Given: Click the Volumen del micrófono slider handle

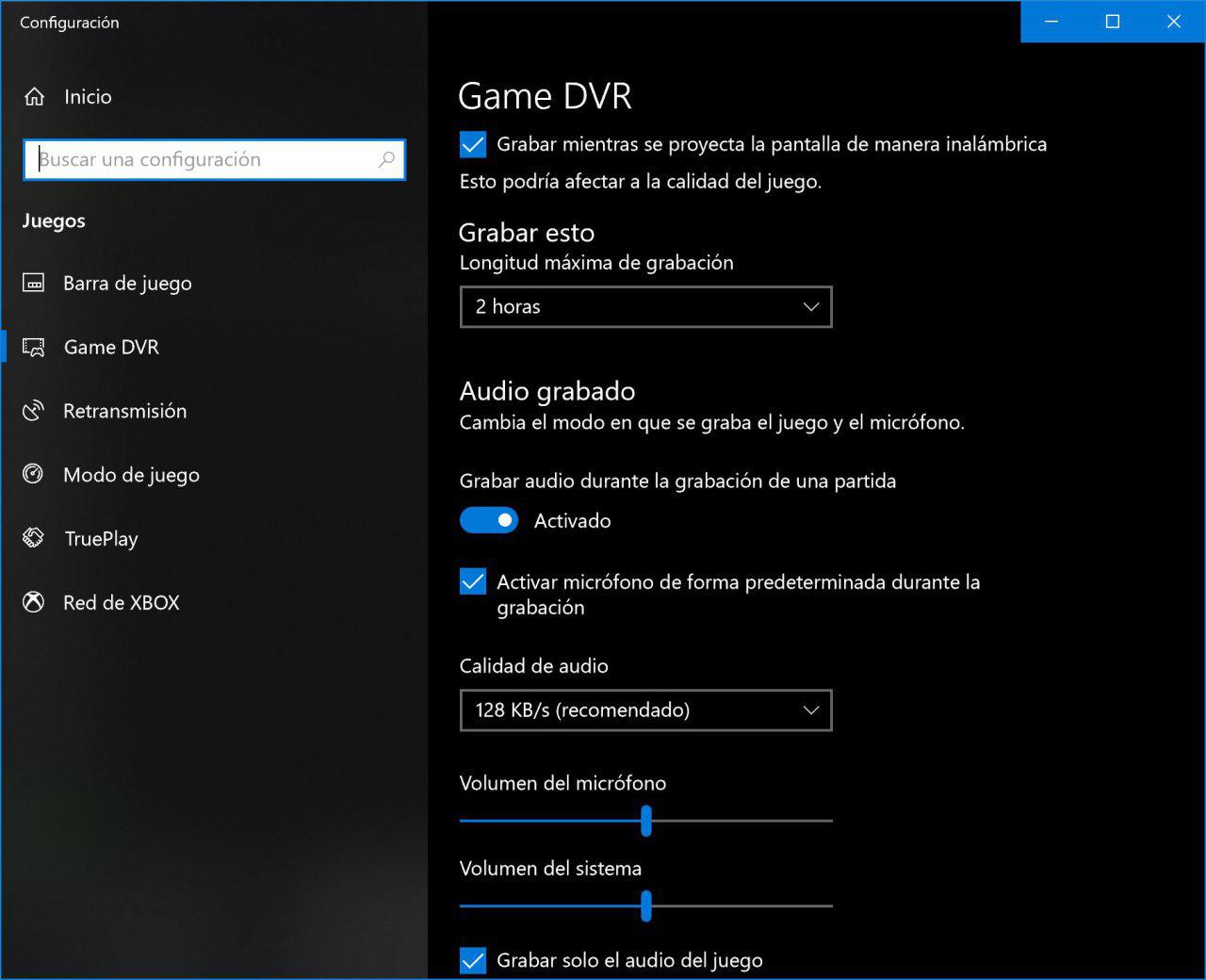Looking at the screenshot, I should pos(646,821).
